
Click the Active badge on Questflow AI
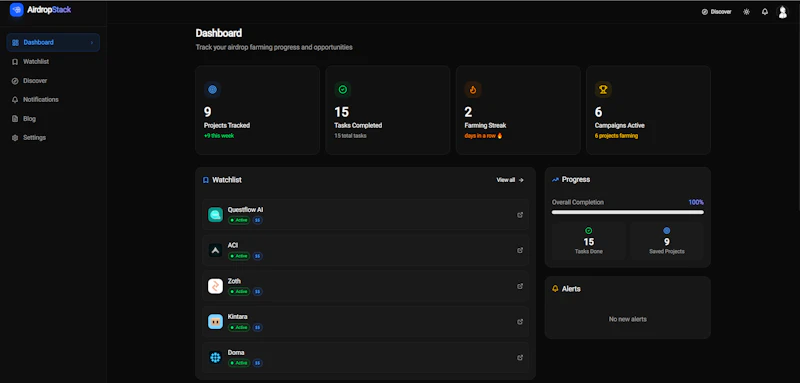click(x=239, y=220)
